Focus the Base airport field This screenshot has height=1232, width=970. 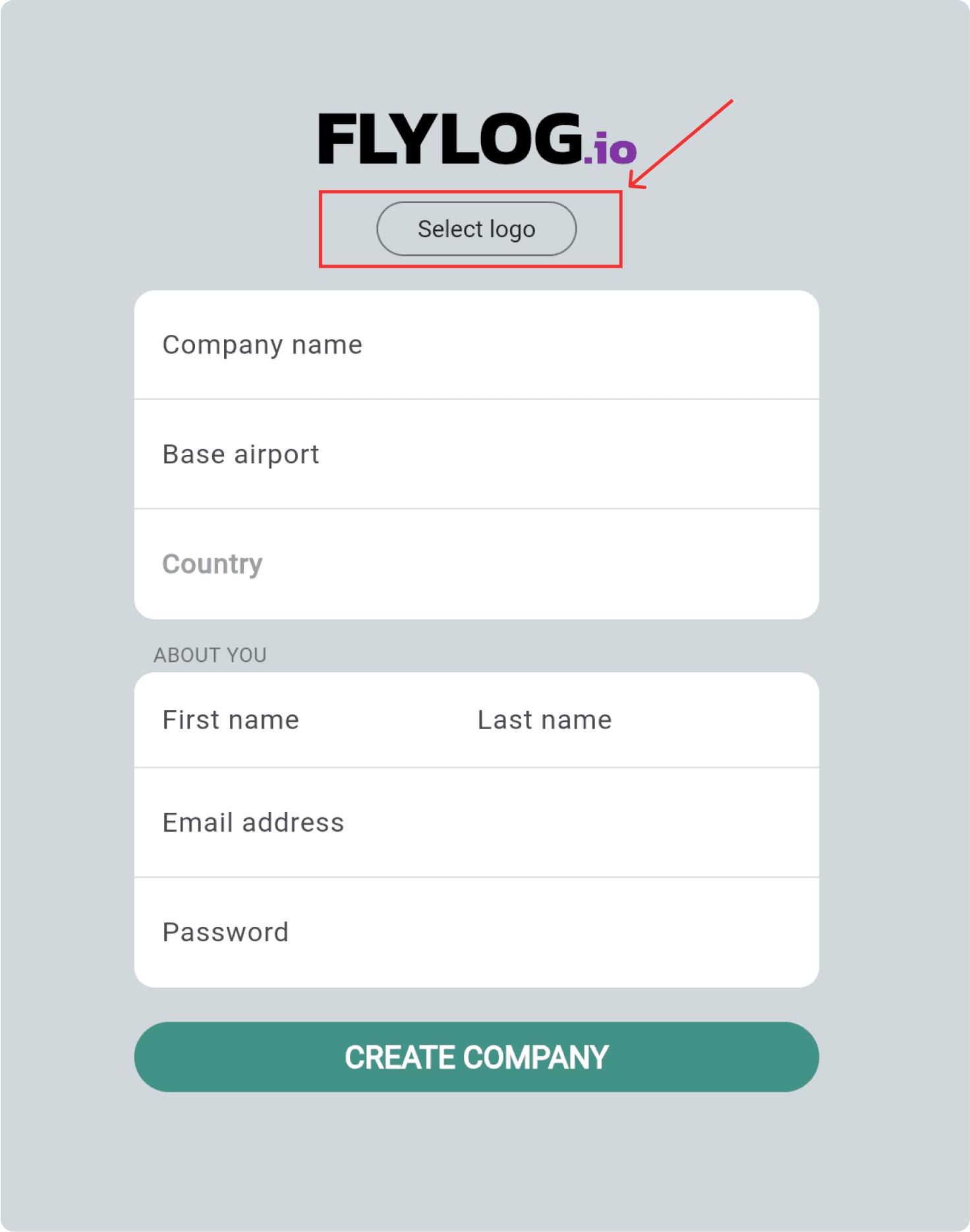[x=476, y=454]
